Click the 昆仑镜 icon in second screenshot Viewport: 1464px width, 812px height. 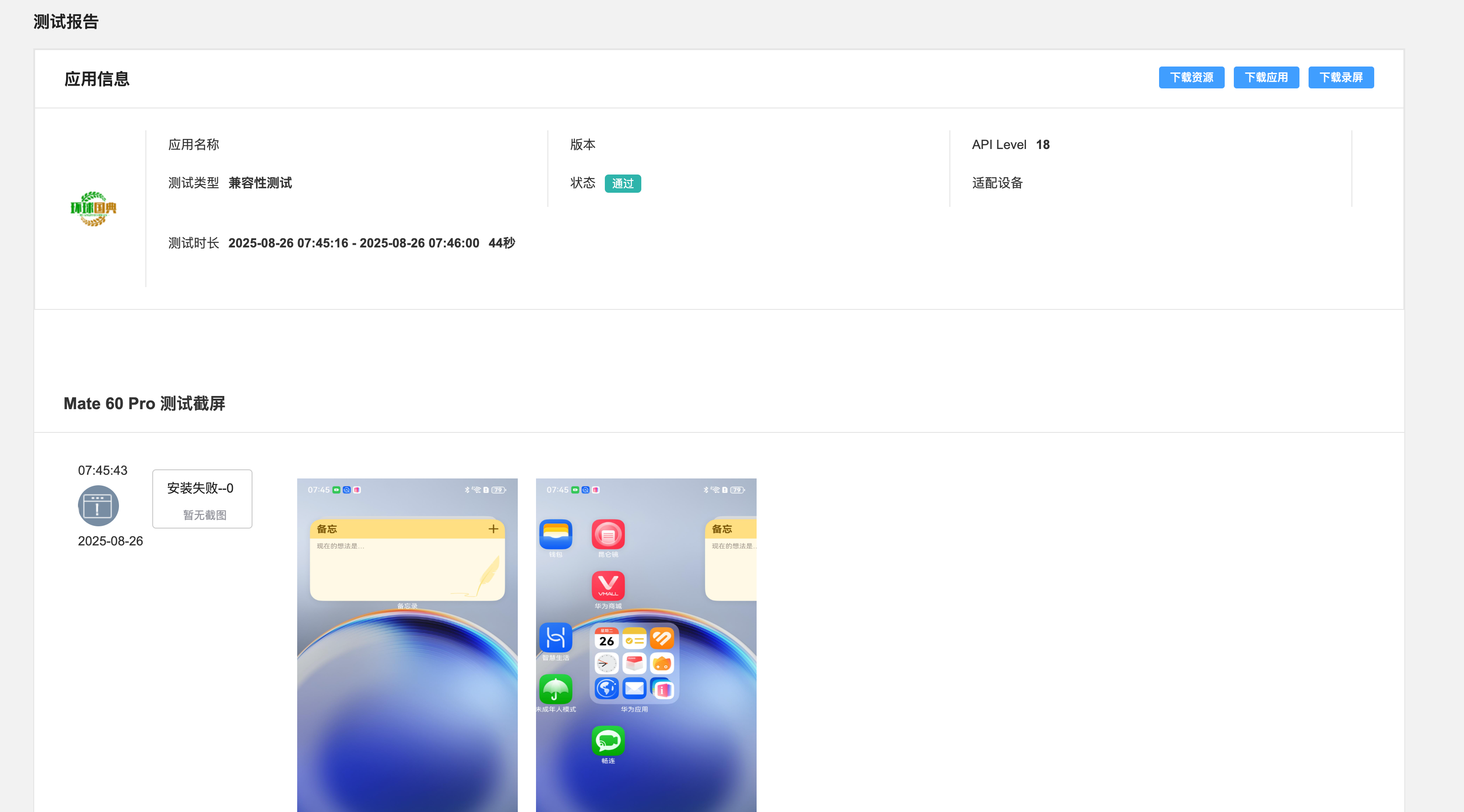pos(608,534)
